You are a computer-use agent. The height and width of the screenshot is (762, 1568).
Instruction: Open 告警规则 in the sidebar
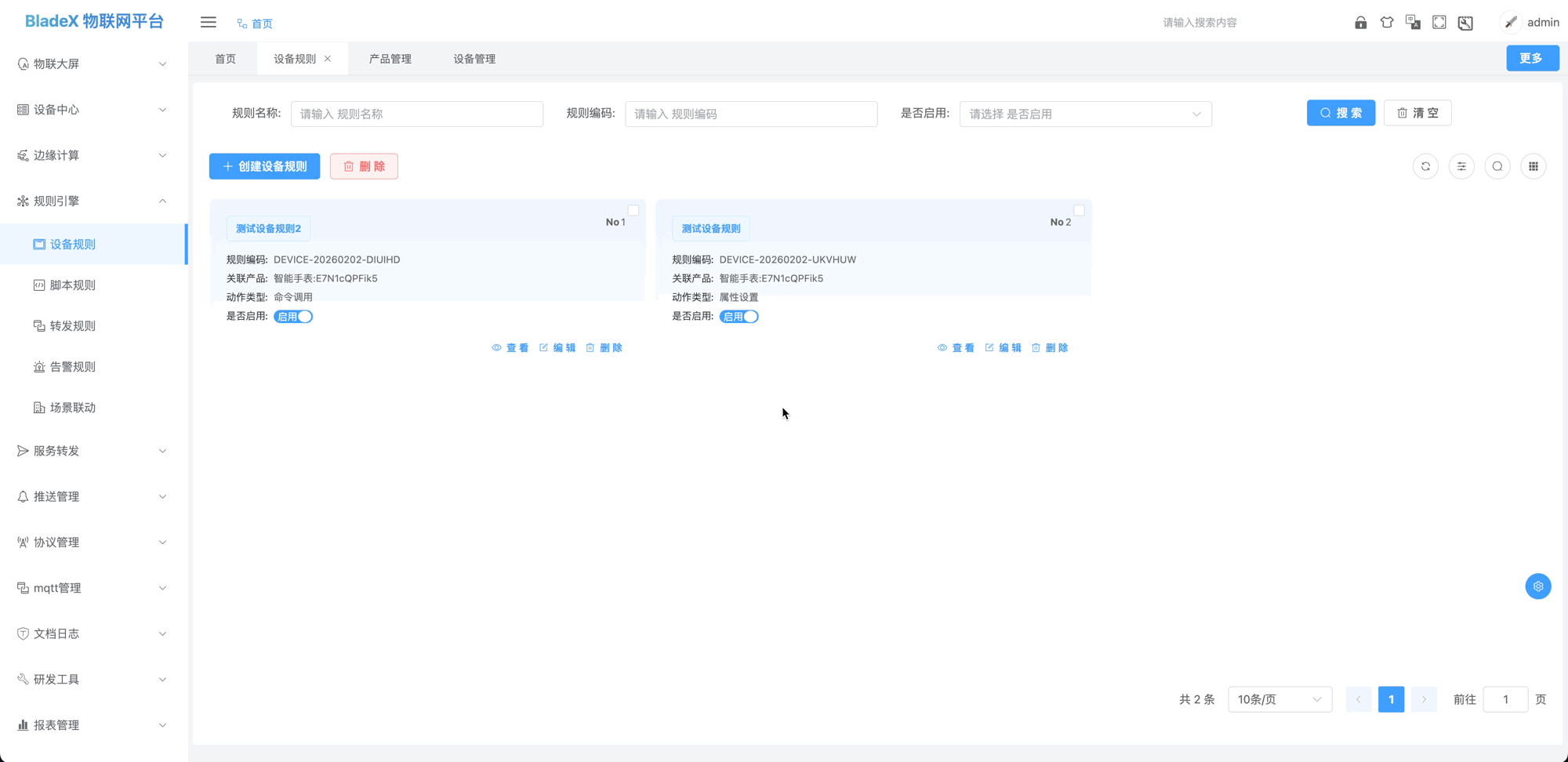pos(72,367)
